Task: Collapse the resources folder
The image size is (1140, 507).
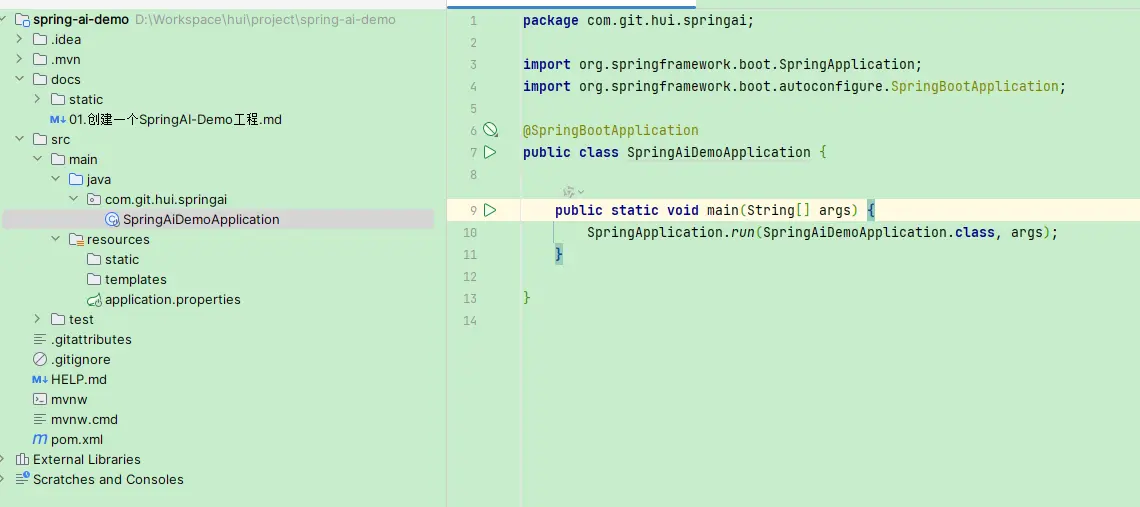Action: point(56,239)
